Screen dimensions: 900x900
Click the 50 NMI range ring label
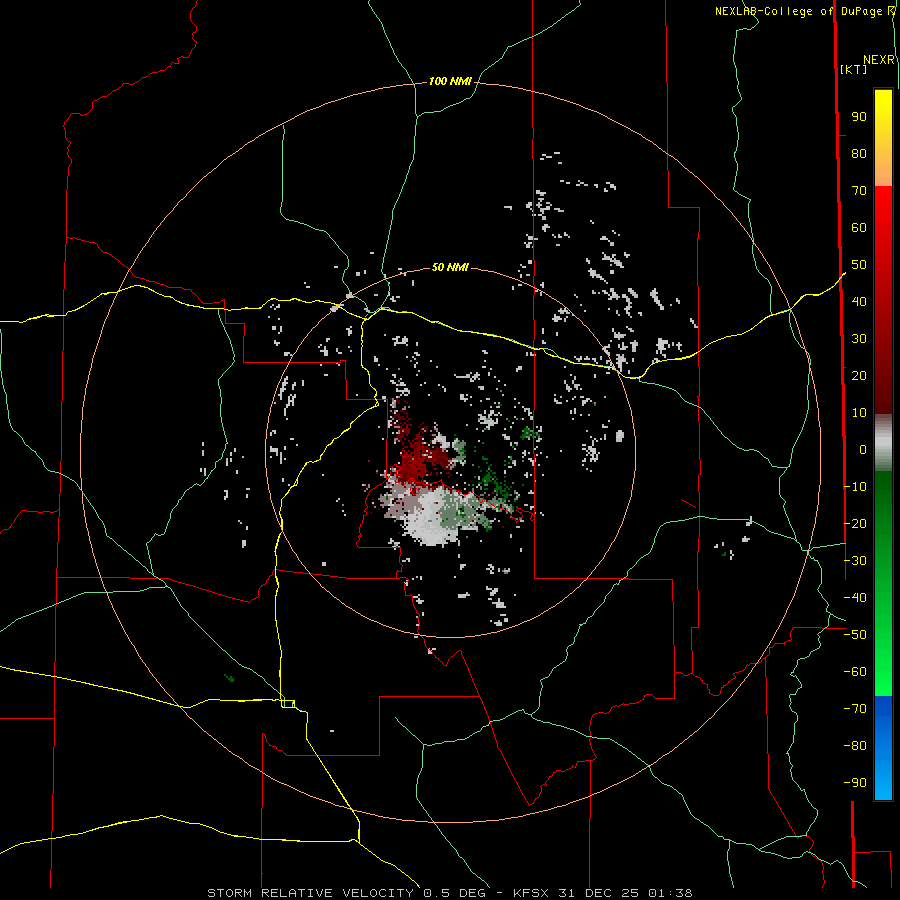coord(450,267)
